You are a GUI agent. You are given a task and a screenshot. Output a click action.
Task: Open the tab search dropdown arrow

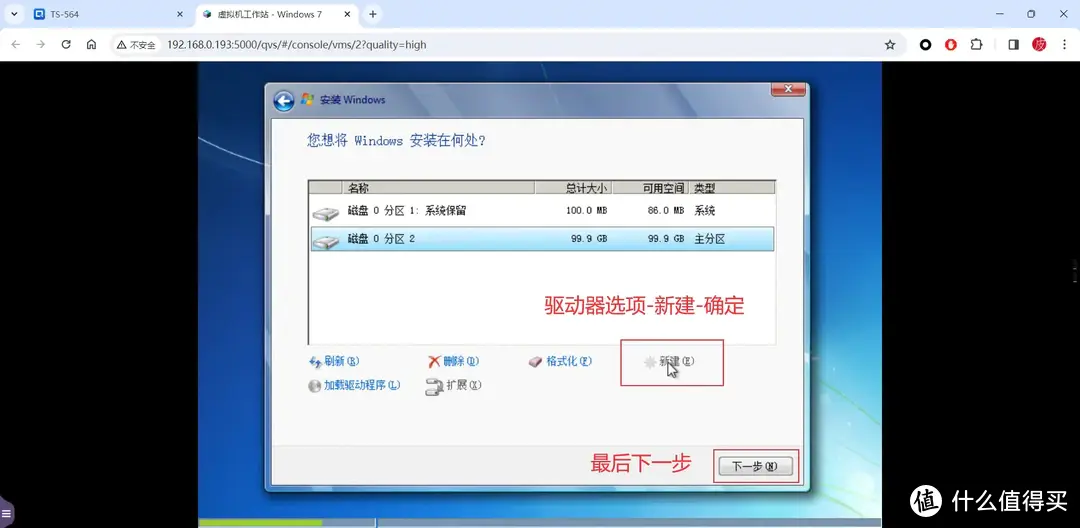tap(13, 14)
